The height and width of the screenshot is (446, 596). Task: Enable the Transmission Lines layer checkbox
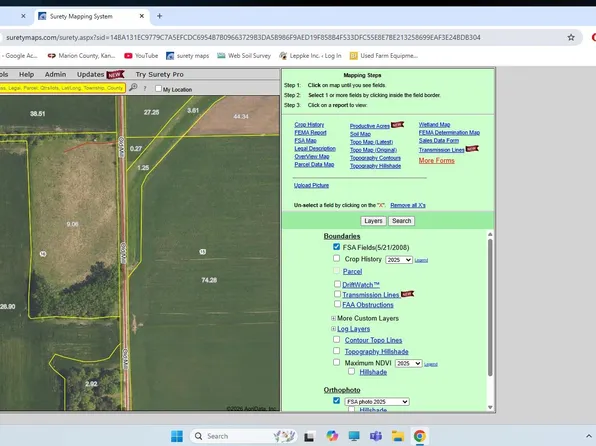click(337, 294)
